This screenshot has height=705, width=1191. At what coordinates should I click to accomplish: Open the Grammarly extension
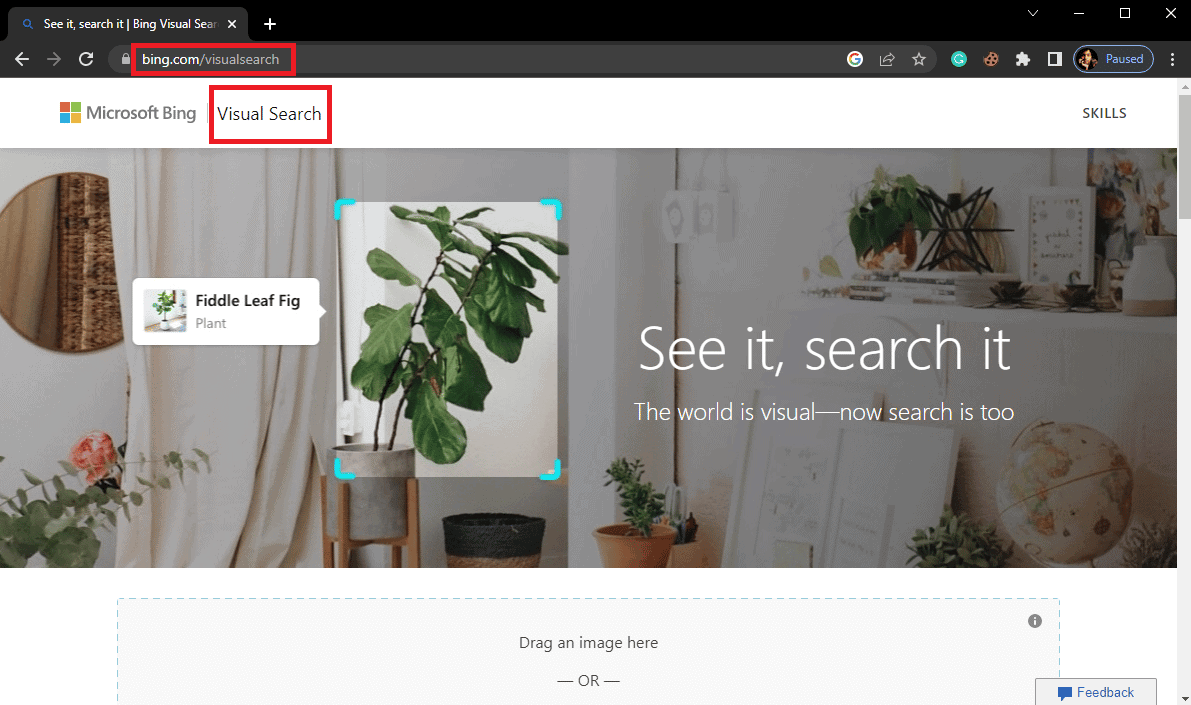959,59
